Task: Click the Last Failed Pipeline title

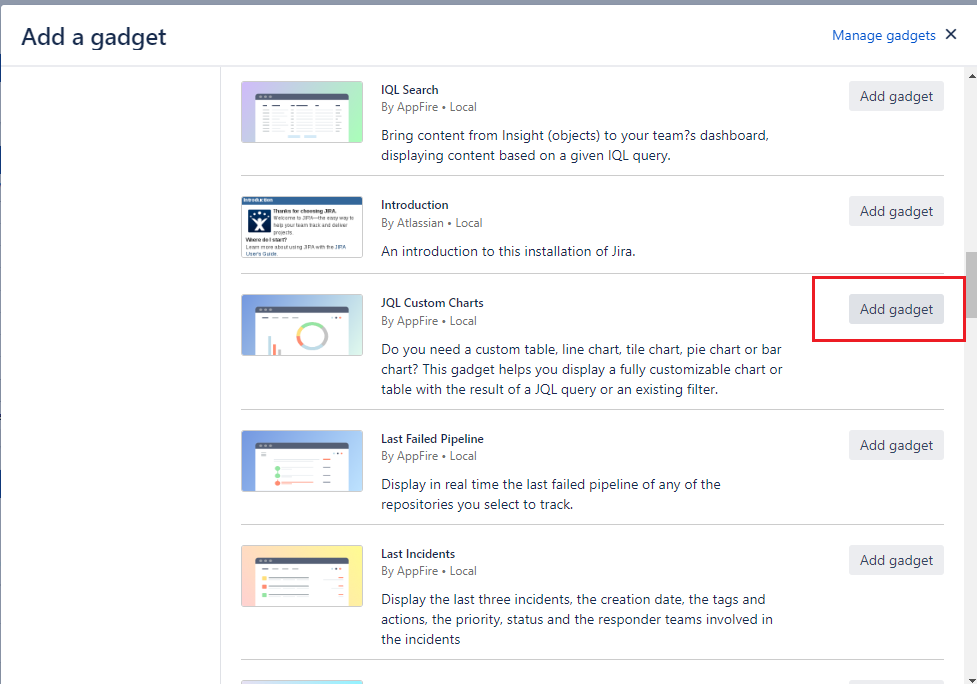Action: [x=432, y=439]
